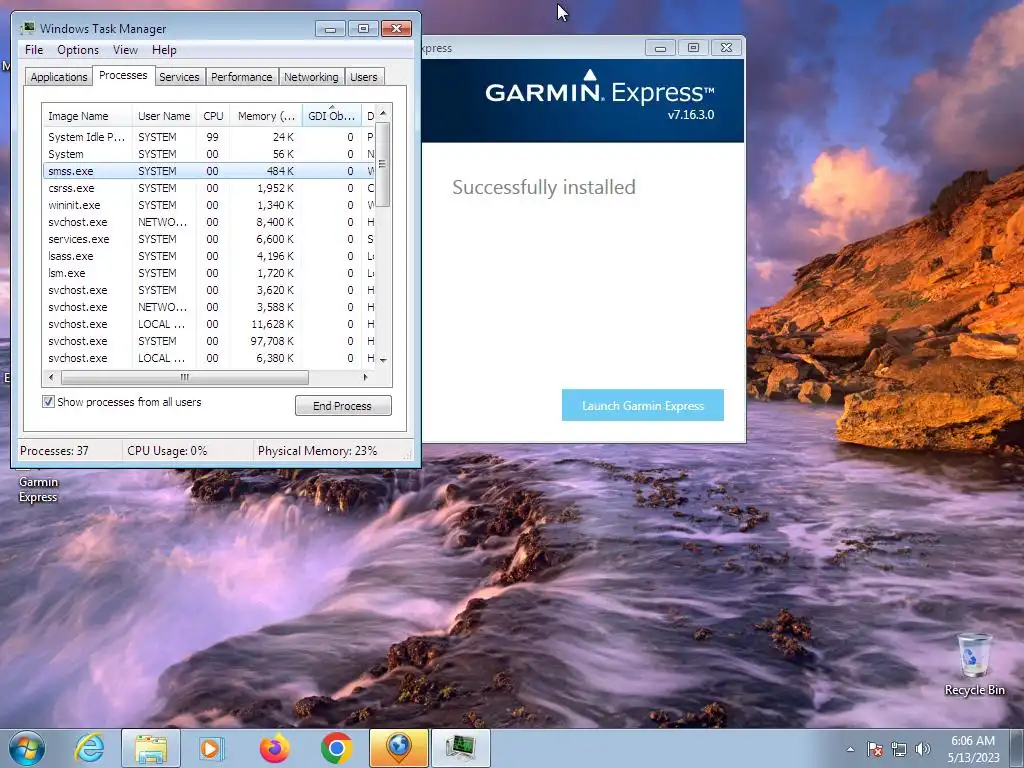1024x768 pixels.
Task: Switch to the Users tab
Action: coord(363,77)
